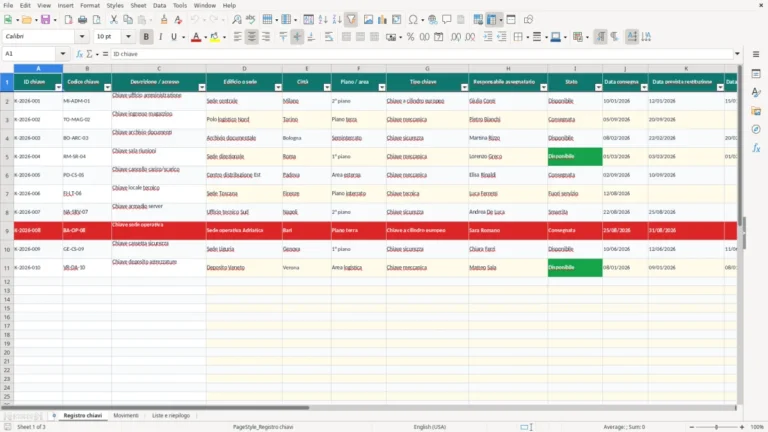Switch to the Movimenti sheet tab

(x=126, y=415)
